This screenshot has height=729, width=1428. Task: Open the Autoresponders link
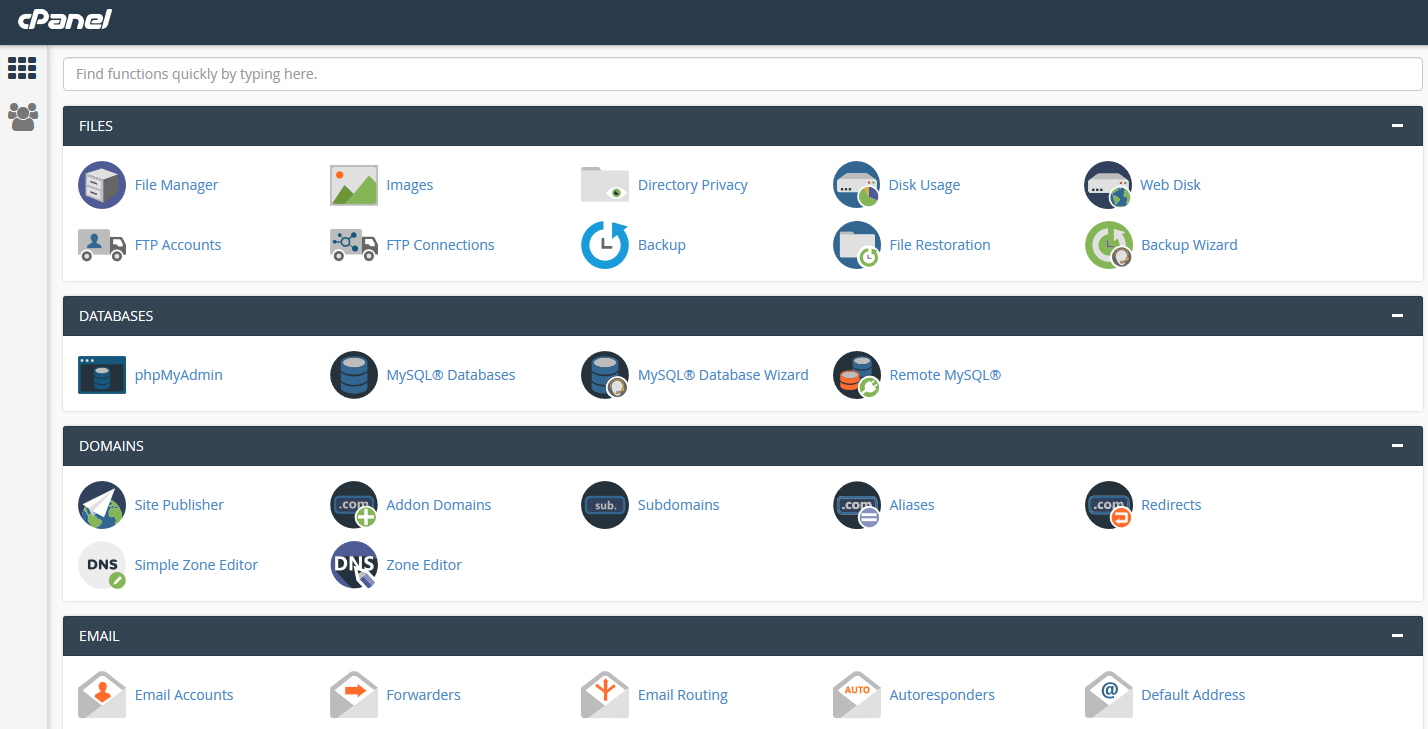(942, 695)
